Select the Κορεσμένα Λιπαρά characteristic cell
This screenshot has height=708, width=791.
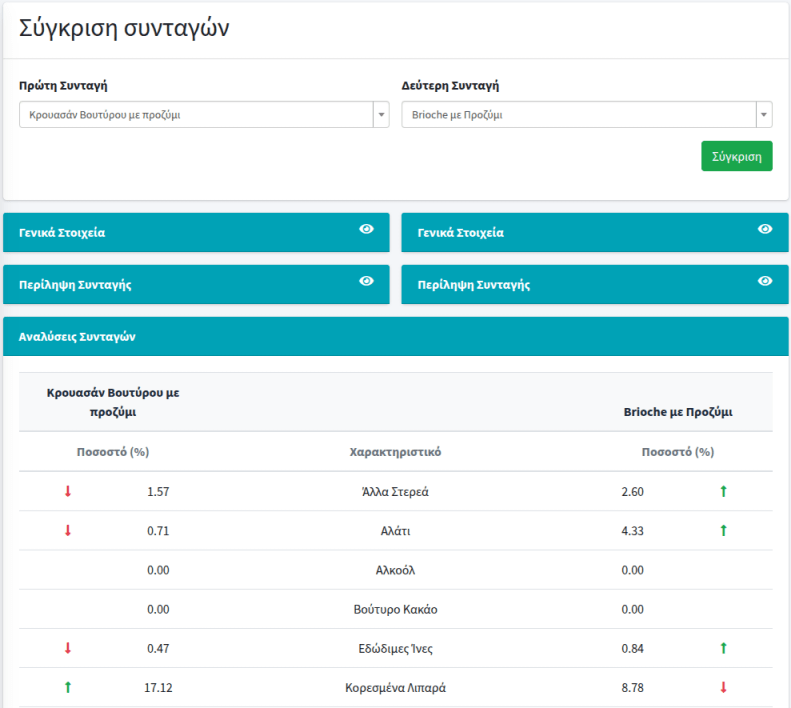coord(396,688)
